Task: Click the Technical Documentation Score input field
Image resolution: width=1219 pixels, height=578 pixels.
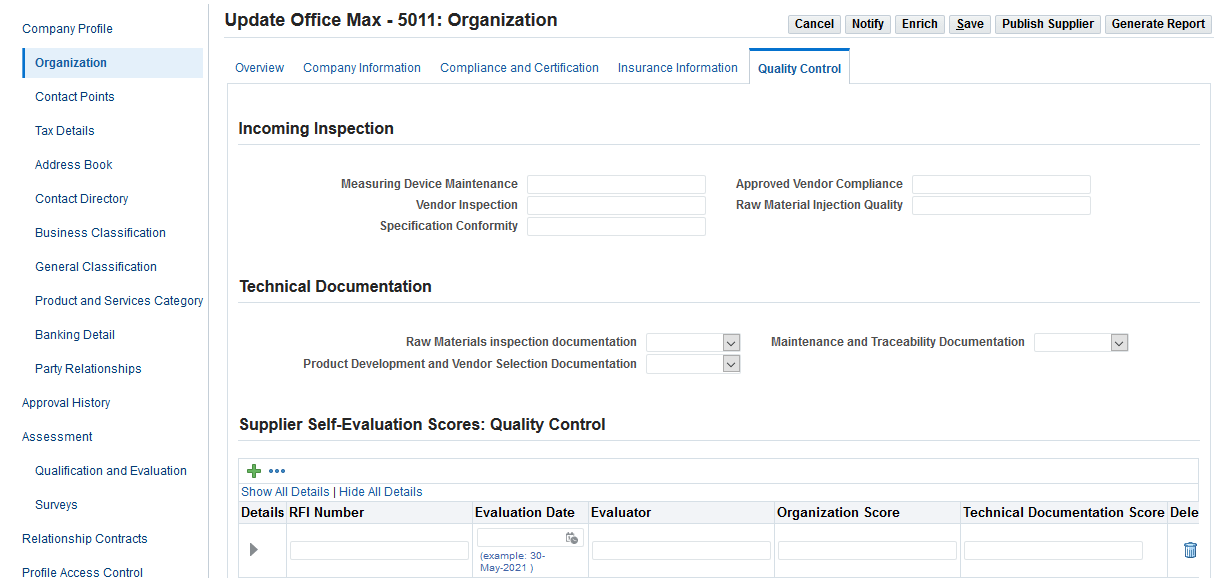Action: pos(1053,550)
